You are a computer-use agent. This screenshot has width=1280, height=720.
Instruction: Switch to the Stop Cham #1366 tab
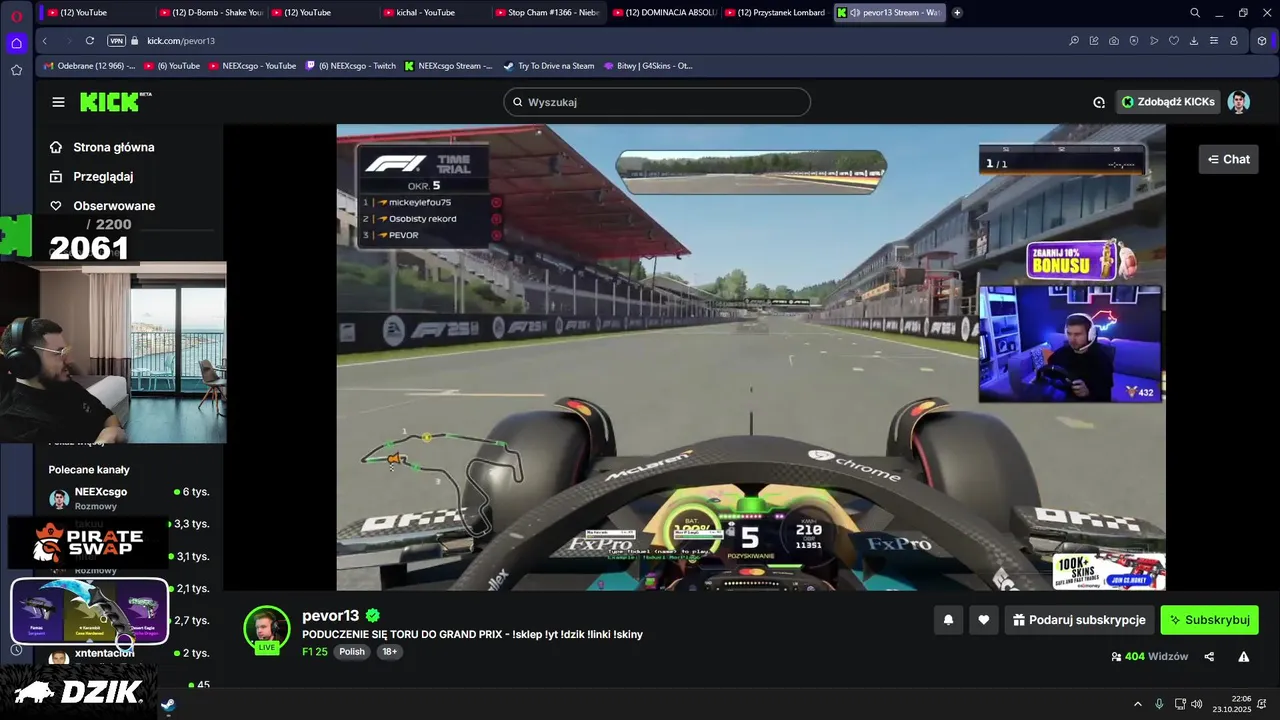tap(546, 12)
